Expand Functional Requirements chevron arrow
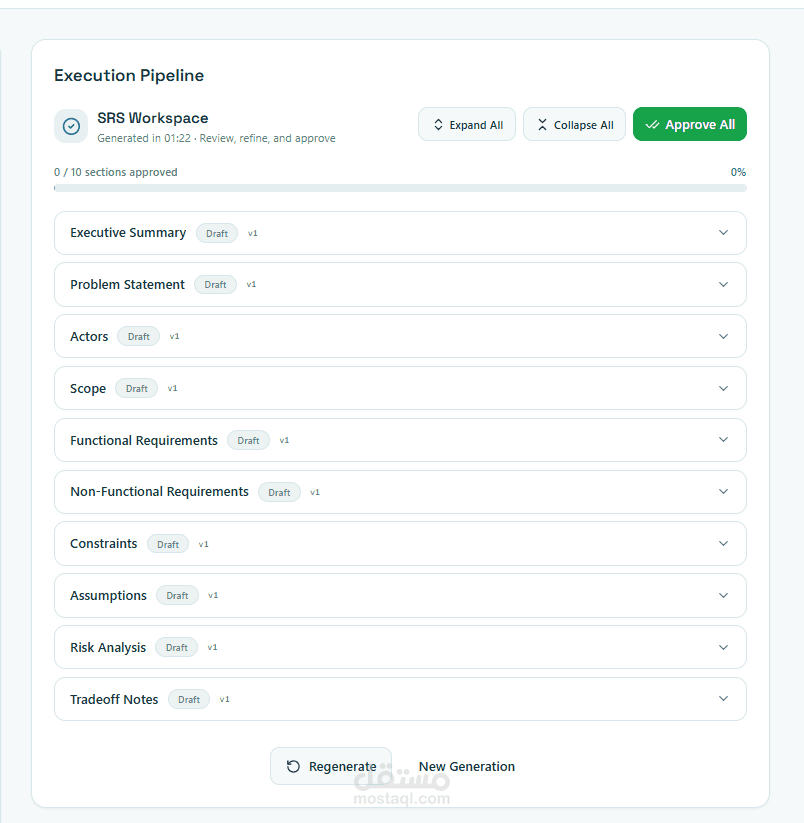The height and width of the screenshot is (823, 804). [724, 440]
